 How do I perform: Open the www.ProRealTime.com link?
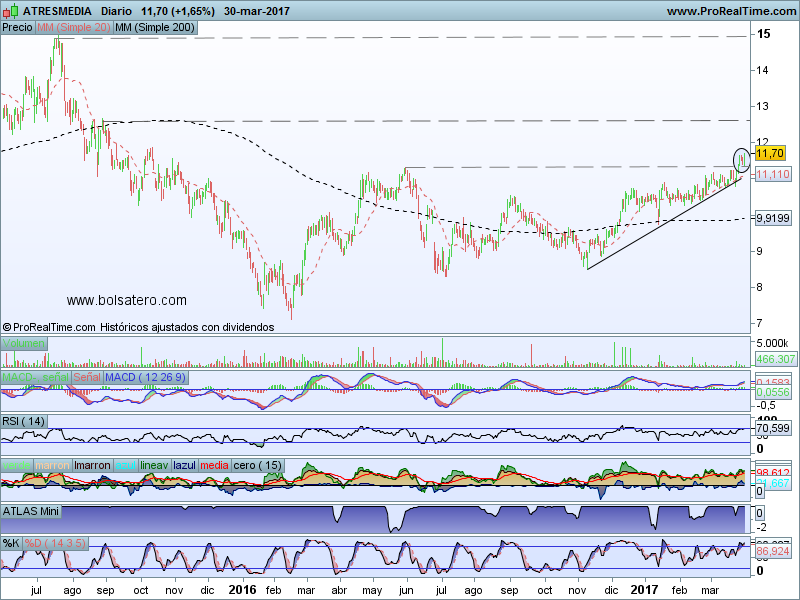coord(729,11)
